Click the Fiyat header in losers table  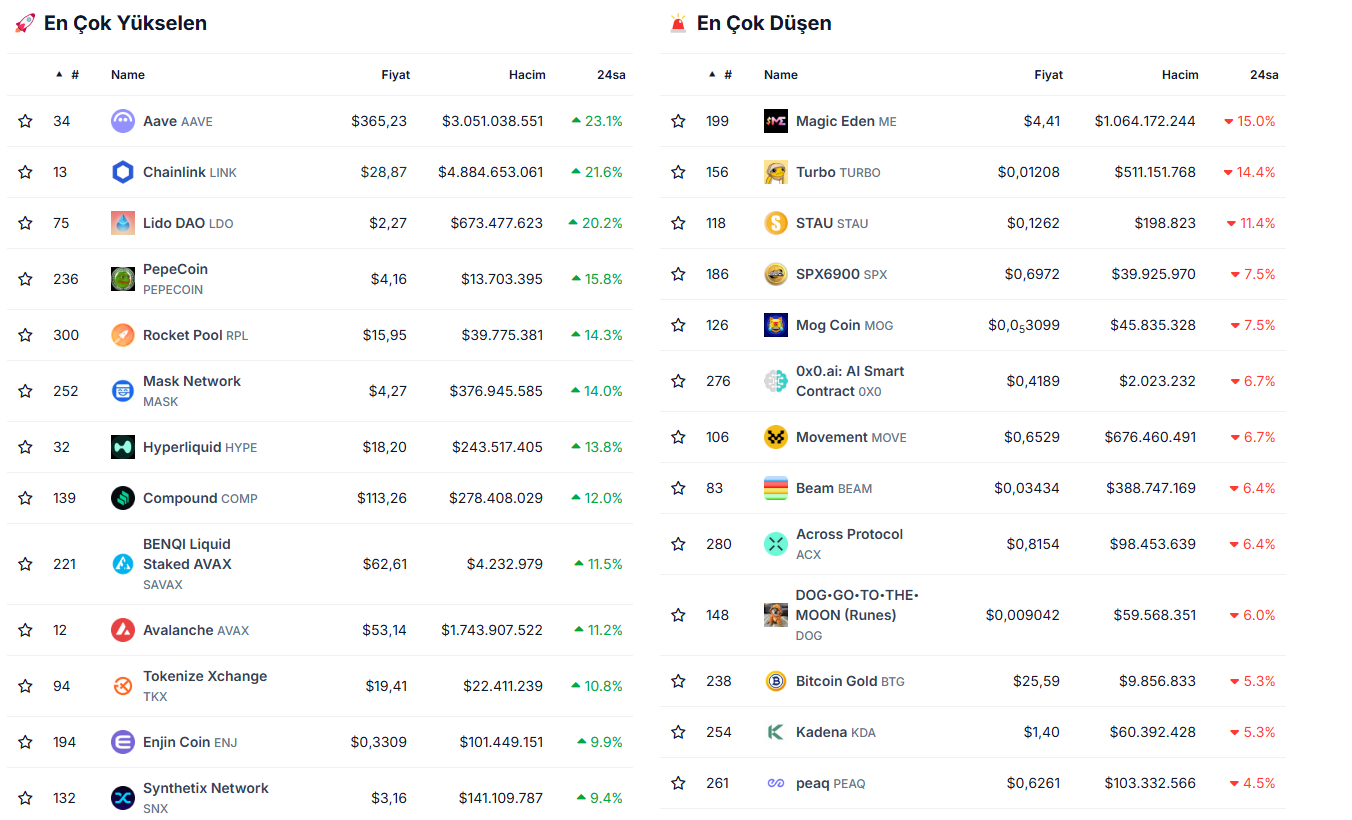tap(1048, 75)
